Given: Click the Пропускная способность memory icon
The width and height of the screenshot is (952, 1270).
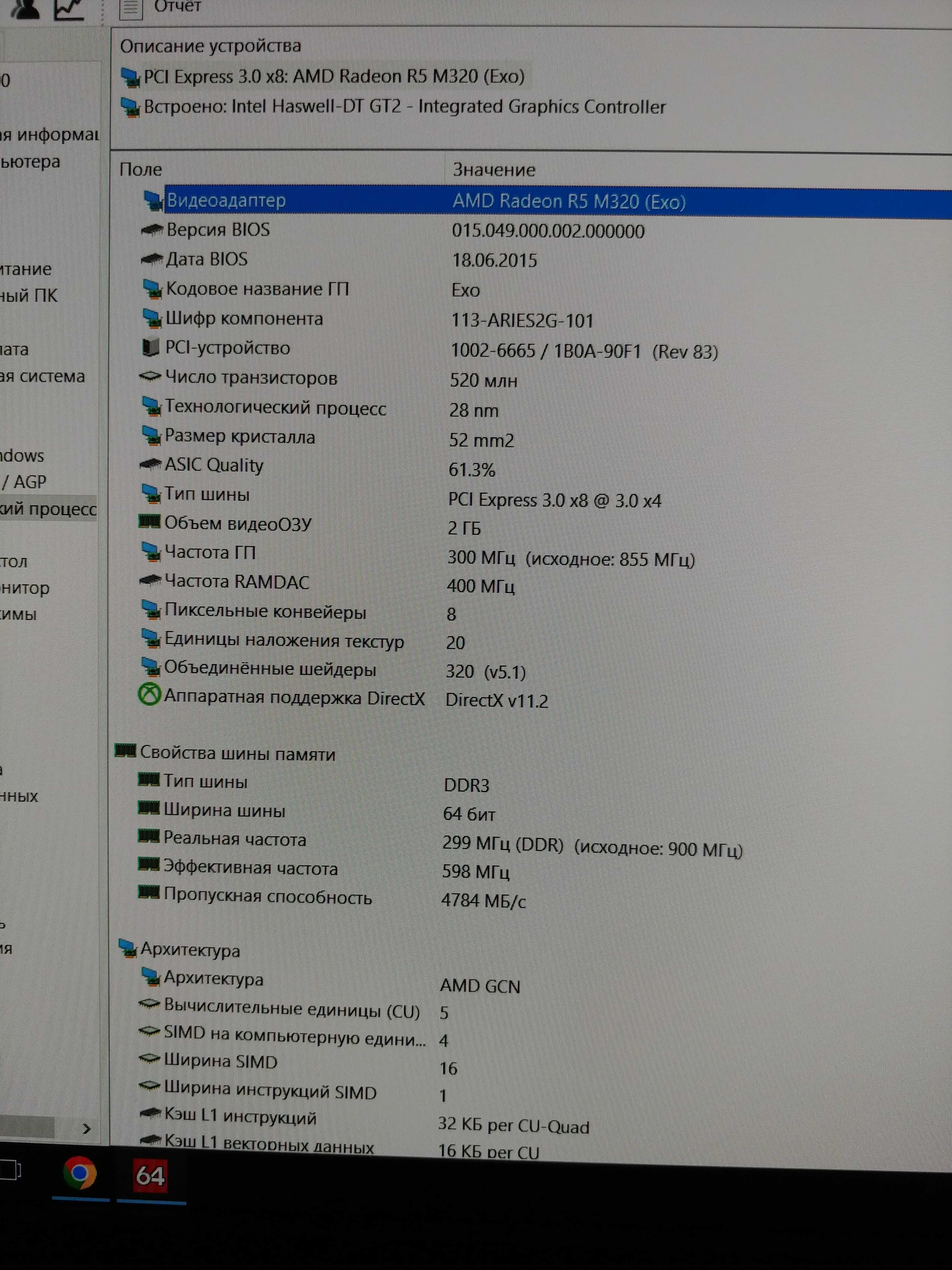Looking at the screenshot, I should pyautogui.click(x=149, y=893).
